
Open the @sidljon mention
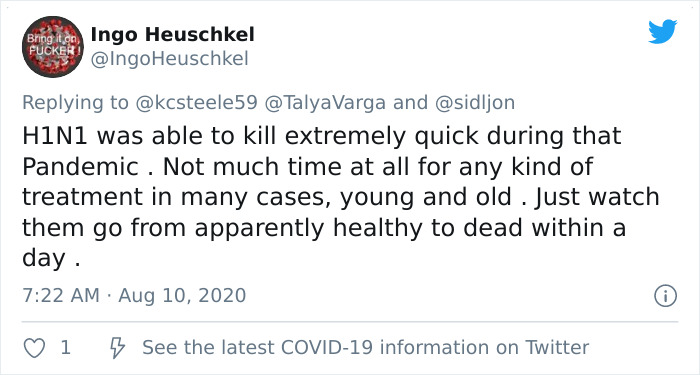click(x=475, y=103)
